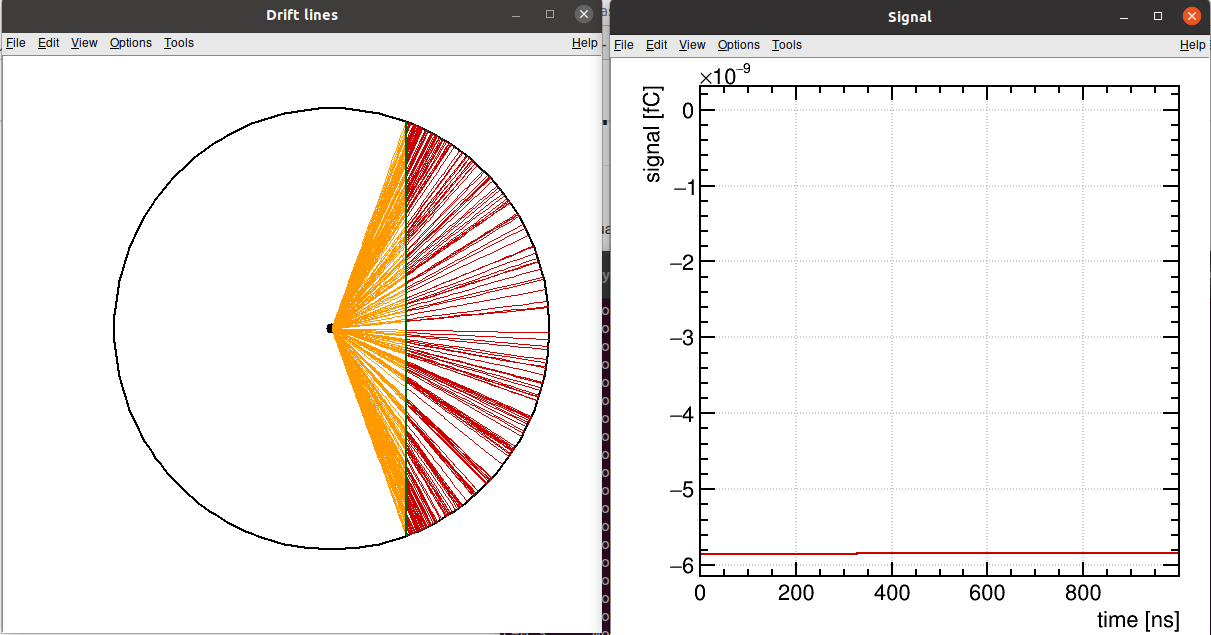1211x635 pixels.
Task: Select the 'time [ns]' x-axis title
Action: tap(1138, 620)
